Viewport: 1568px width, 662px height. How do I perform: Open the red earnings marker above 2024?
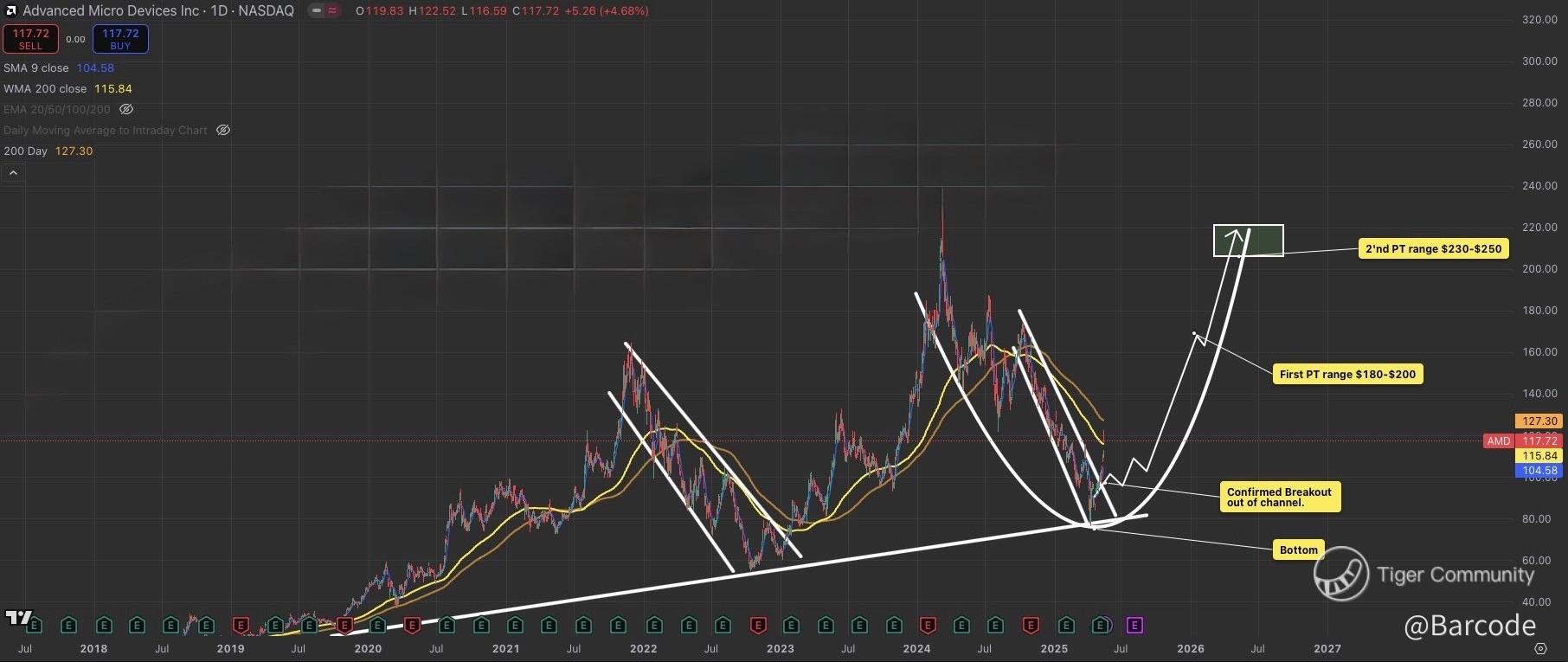point(928,625)
